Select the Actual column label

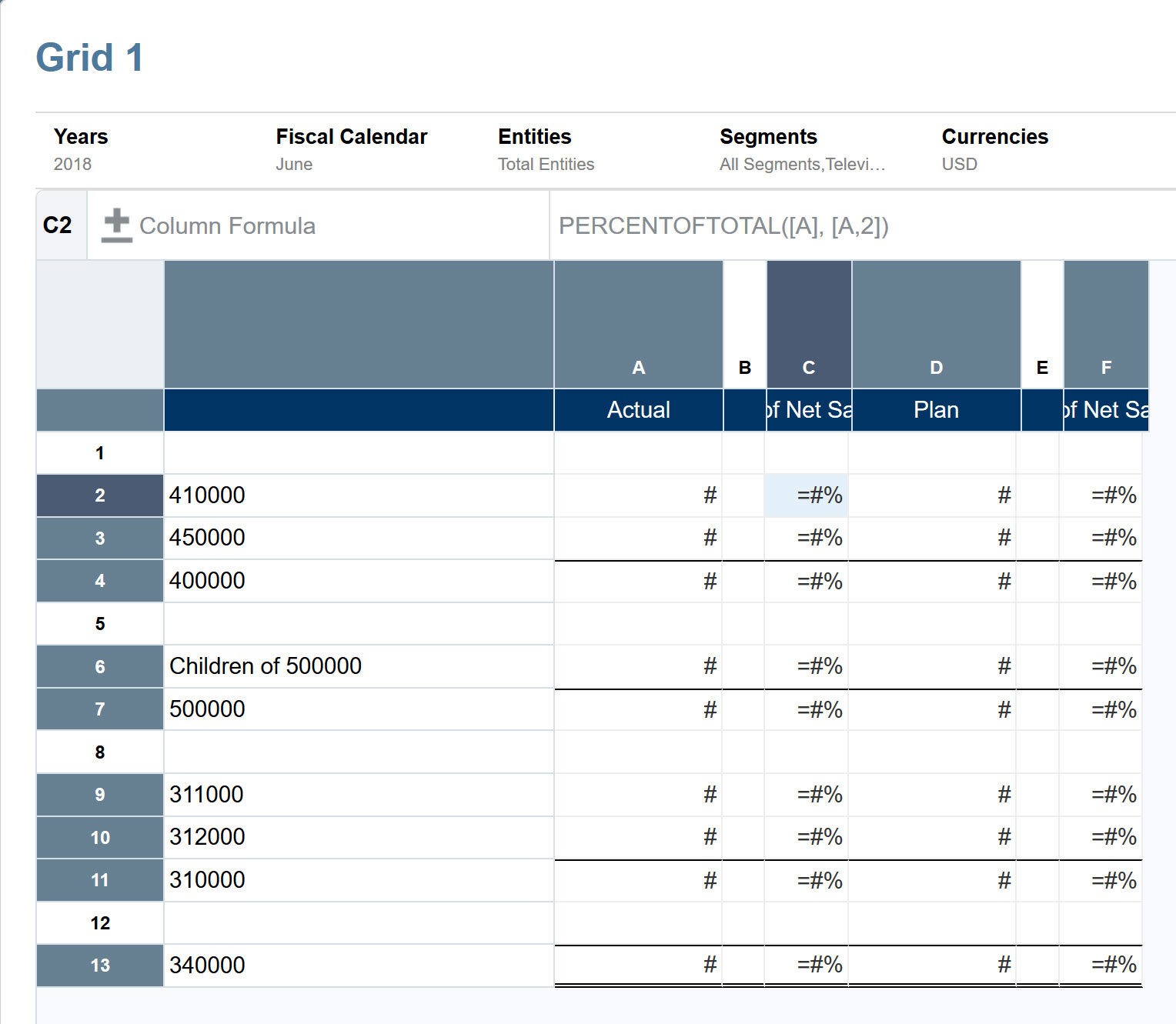(x=638, y=409)
